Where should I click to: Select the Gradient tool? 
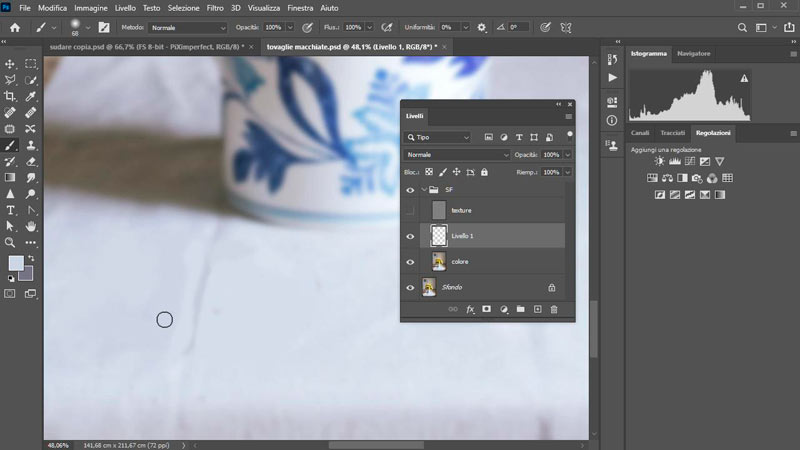point(10,178)
